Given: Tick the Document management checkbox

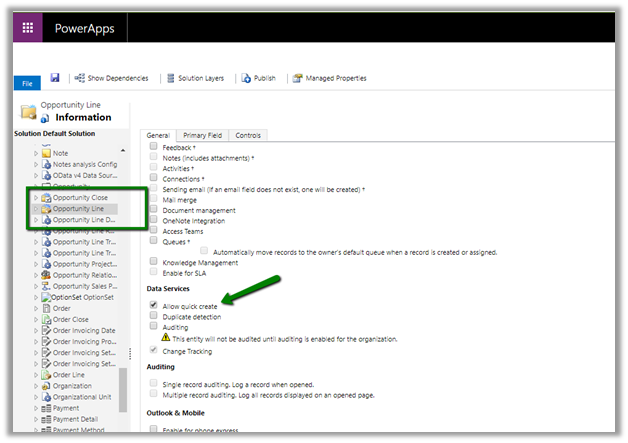Looking at the screenshot, I should 153,210.
